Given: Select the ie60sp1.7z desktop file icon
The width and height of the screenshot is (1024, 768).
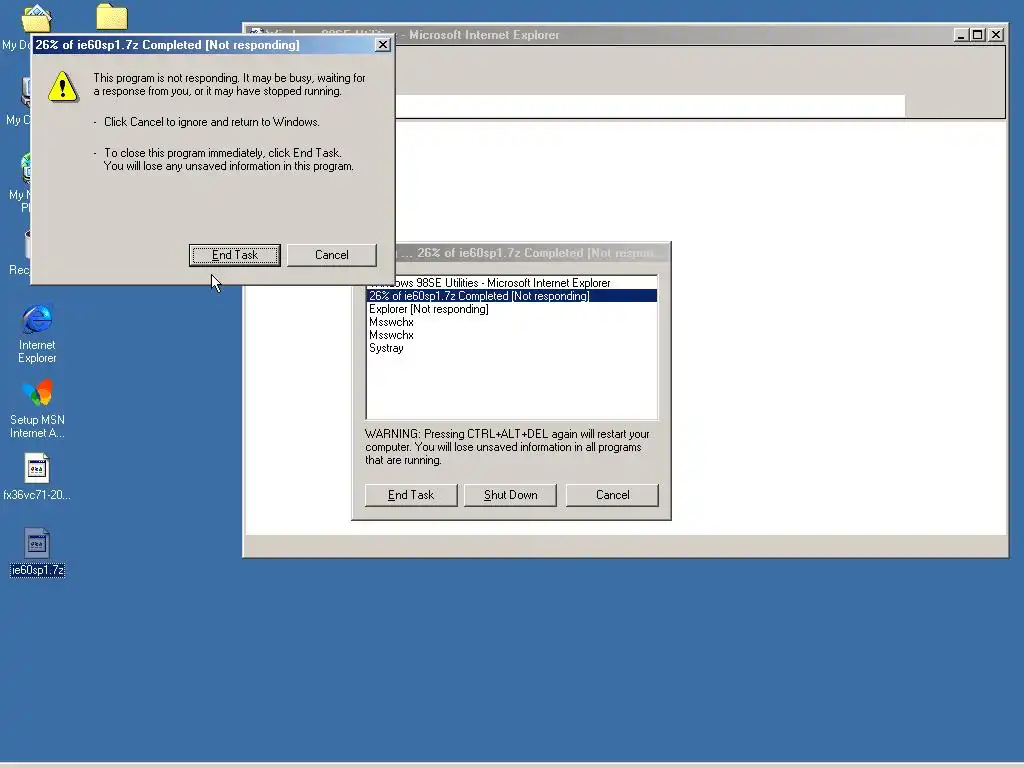Looking at the screenshot, I should pyautogui.click(x=37, y=543).
